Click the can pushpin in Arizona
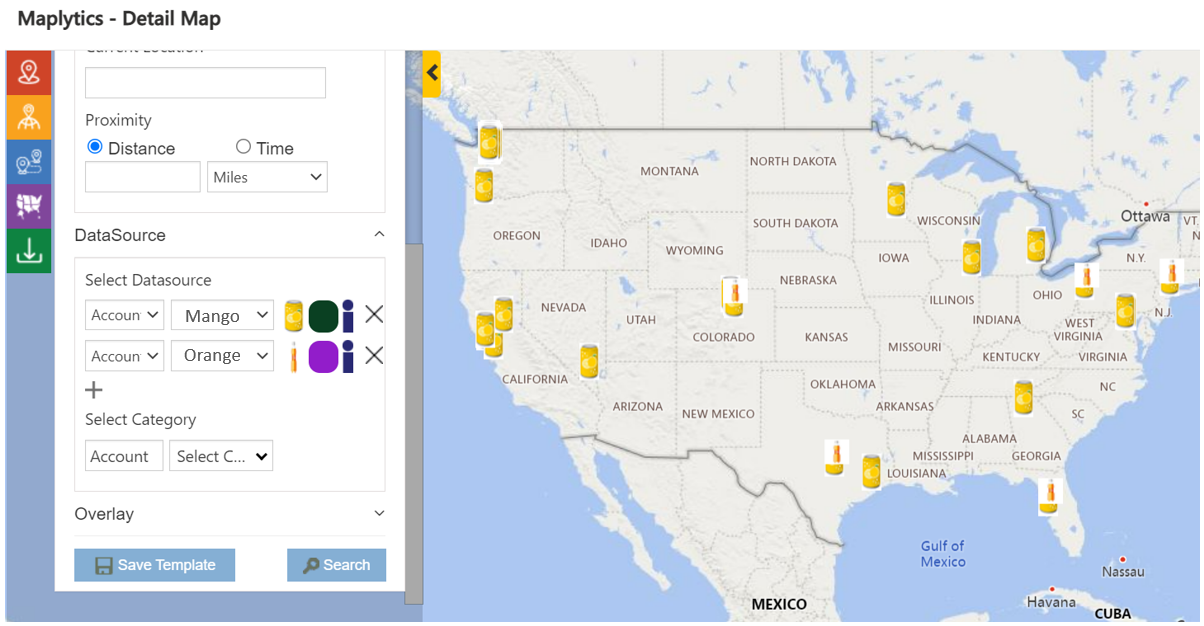This screenshot has width=1204, height=626. (589, 361)
